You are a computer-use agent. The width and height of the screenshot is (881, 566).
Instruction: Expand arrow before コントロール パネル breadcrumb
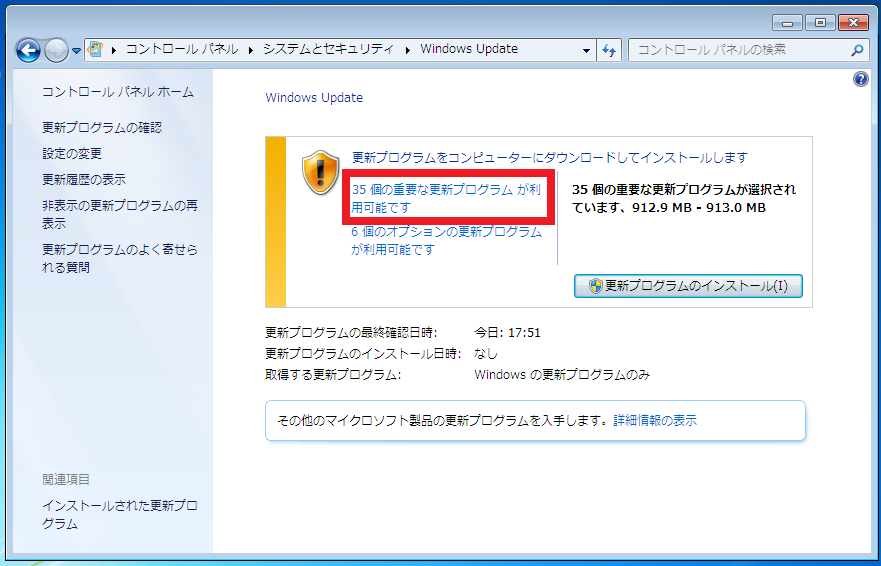(114, 50)
